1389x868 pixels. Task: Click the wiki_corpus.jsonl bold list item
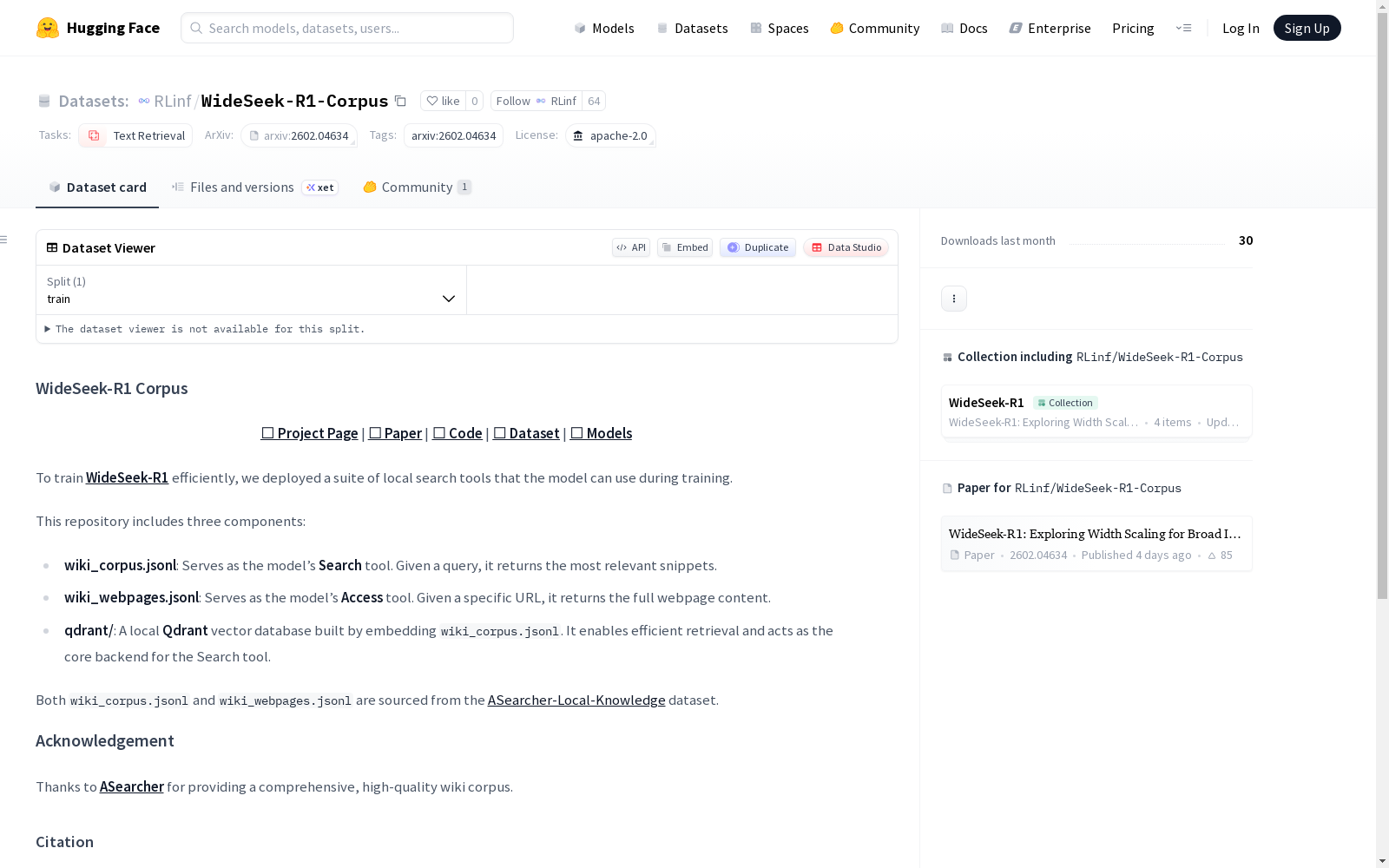coord(120,565)
